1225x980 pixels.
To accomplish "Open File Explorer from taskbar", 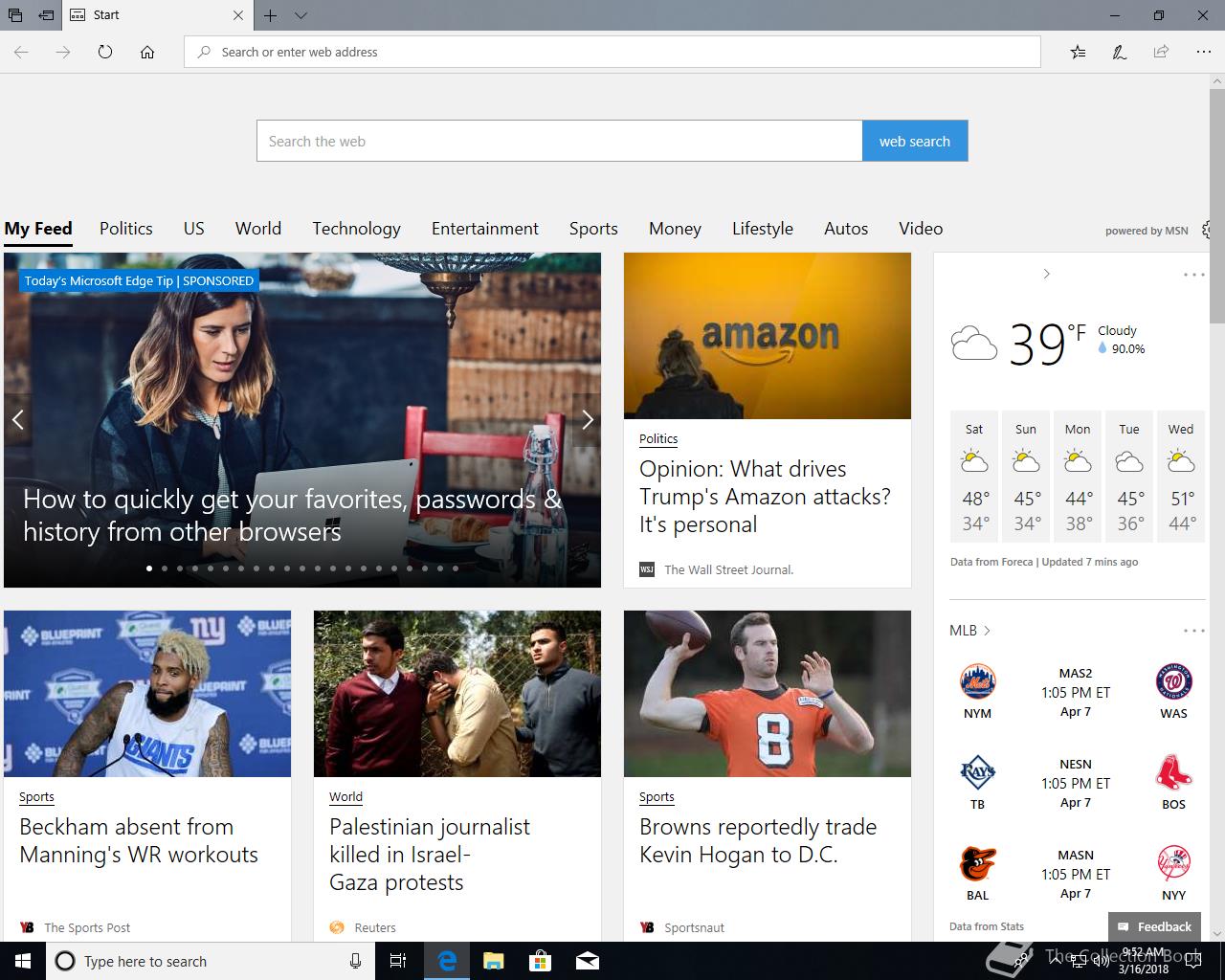I will pyautogui.click(x=493, y=961).
